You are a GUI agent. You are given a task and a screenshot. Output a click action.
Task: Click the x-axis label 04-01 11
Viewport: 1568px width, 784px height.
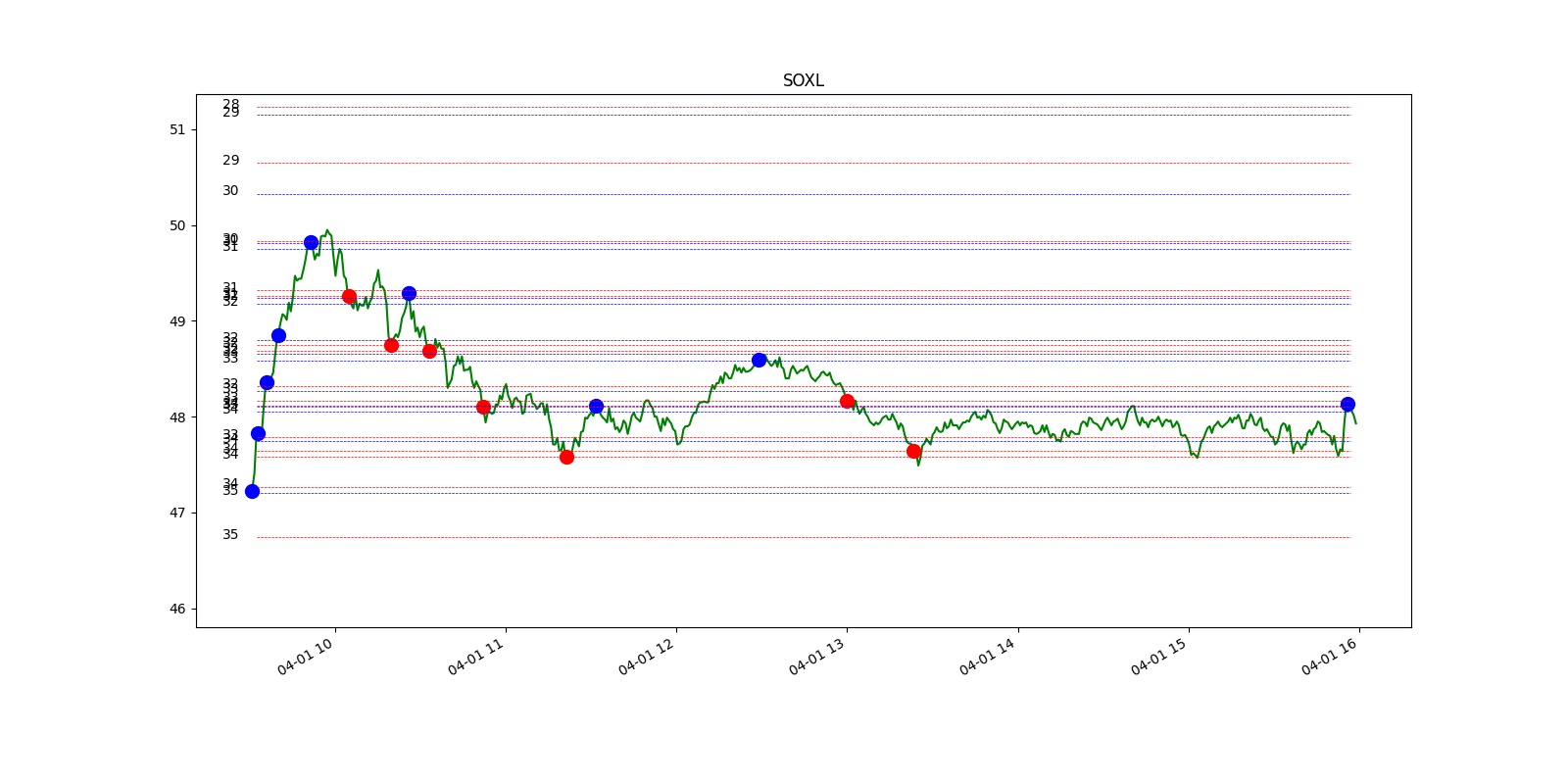(x=476, y=656)
